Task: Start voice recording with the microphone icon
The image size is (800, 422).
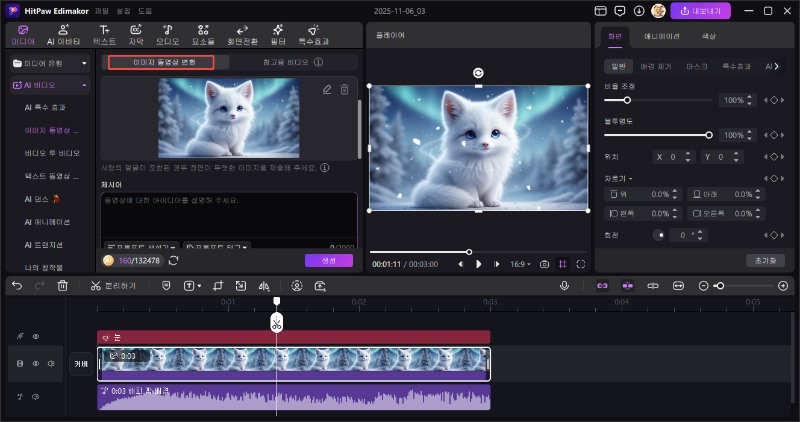Action: click(564, 286)
